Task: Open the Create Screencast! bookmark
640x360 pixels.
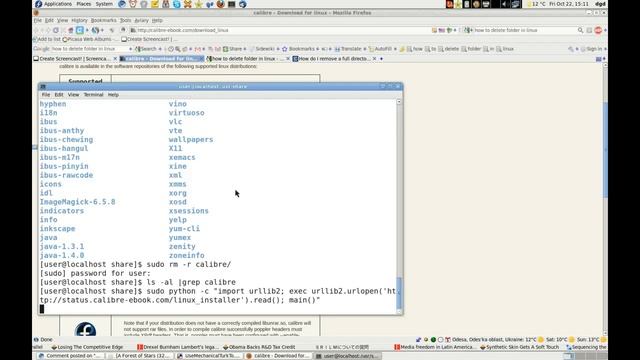Action: pos(150,39)
